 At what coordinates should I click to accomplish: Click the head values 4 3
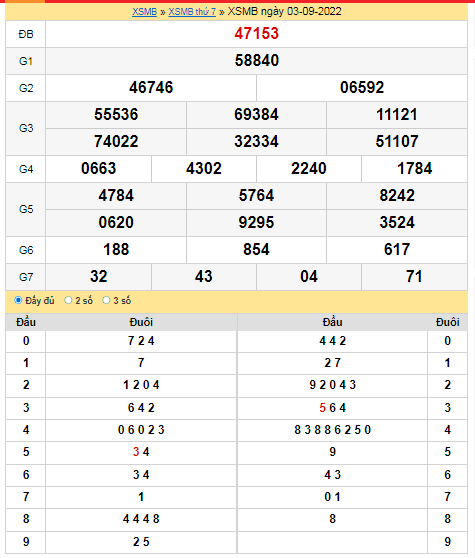pos(332,475)
